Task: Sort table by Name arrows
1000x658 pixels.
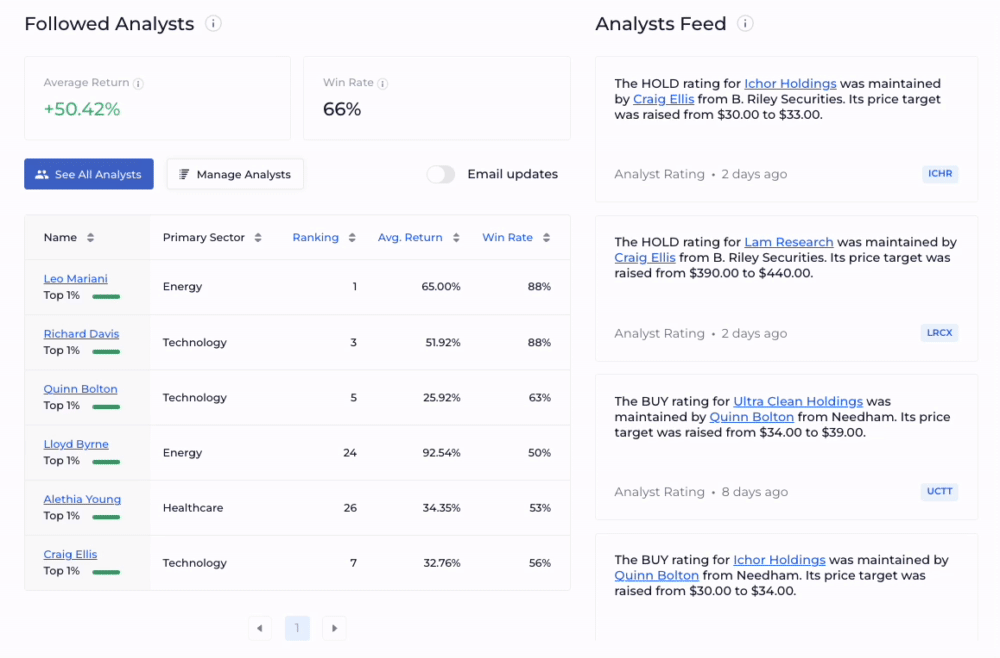Action: point(91,238)
